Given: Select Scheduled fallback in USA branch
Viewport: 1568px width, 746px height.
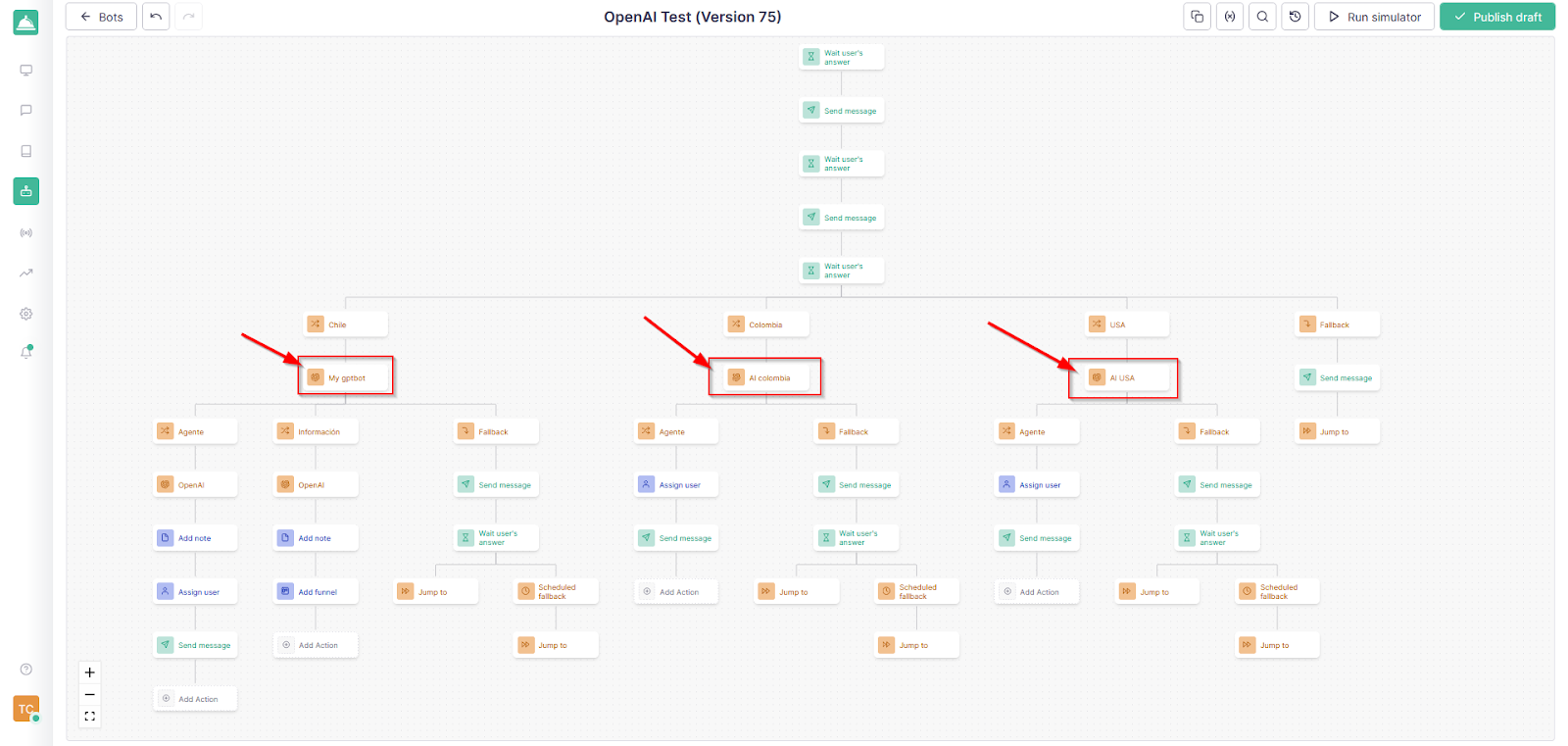Looking at the screenshot, I should 1277,592.
